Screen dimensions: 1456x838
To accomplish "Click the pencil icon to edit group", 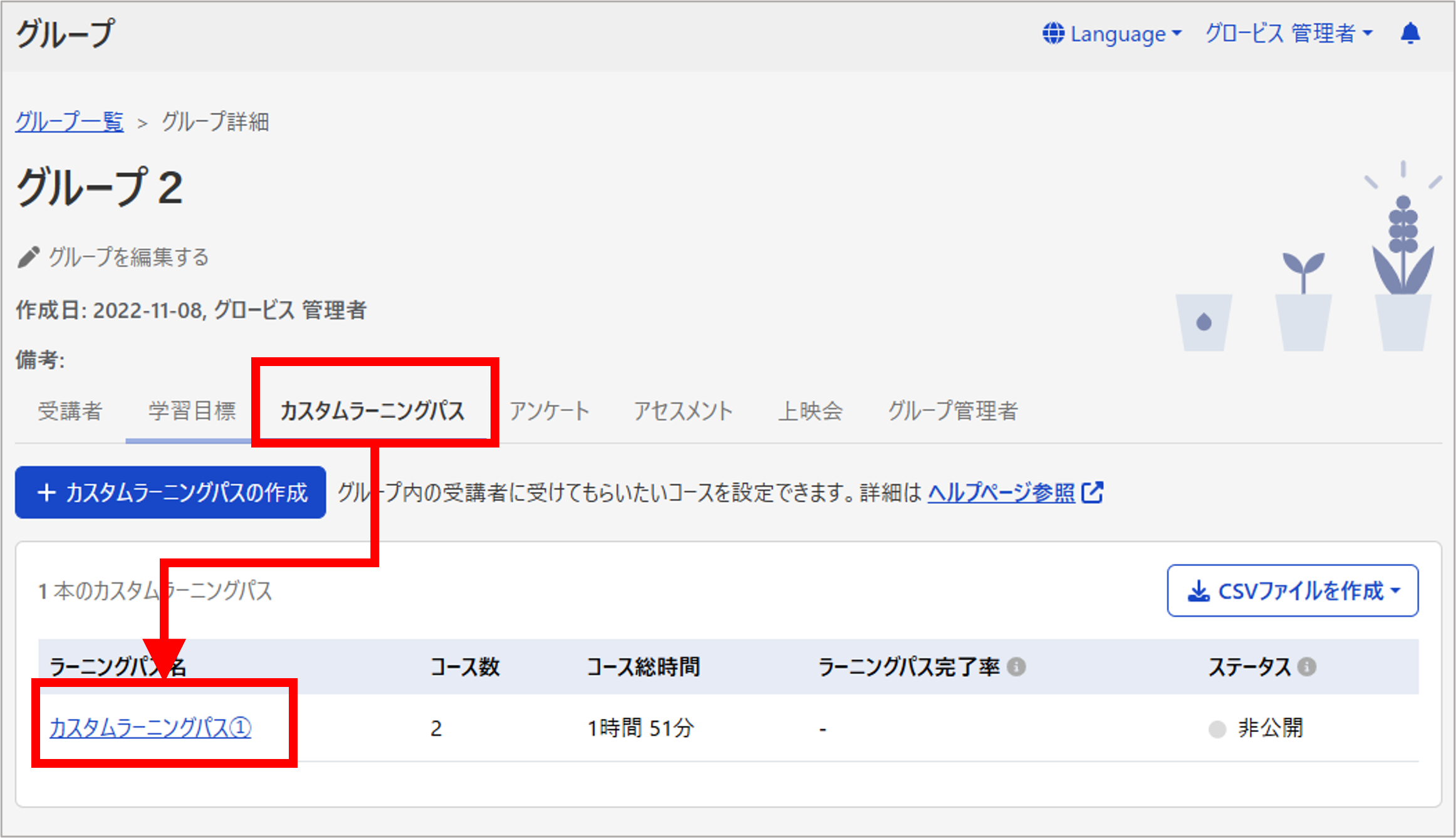I will click(28, 257).
